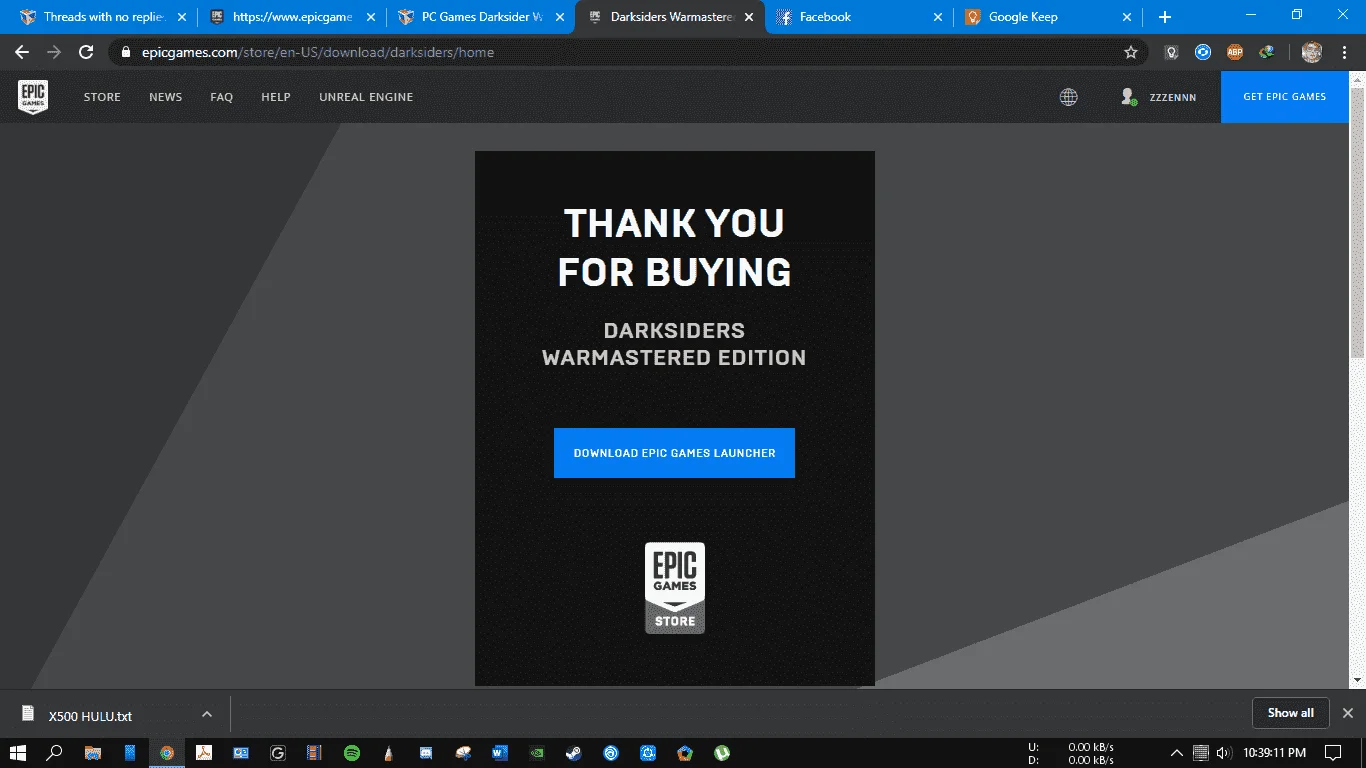Expand options for X500 HULU.txt download
This screenshot has height=768, width=1366.
click(x=207, y=714)
